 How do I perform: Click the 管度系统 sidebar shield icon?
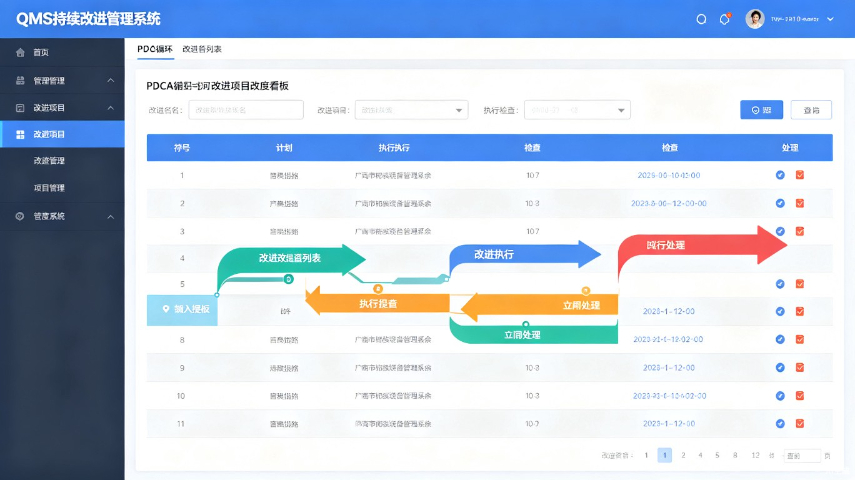(20, 216)
